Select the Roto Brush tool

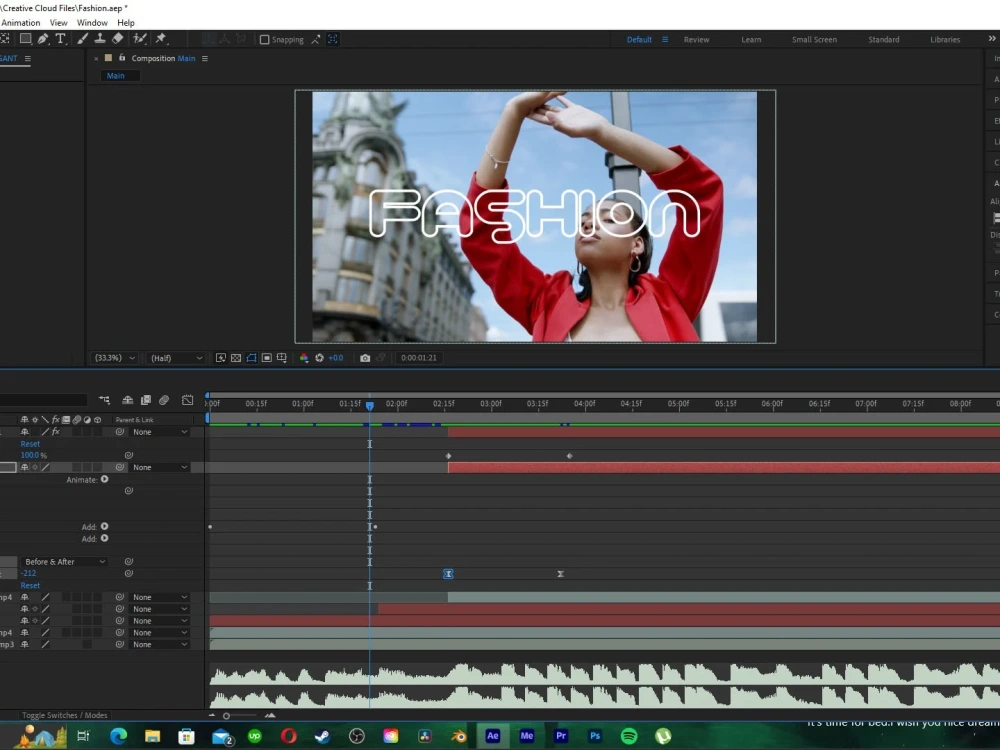point(140,39)
